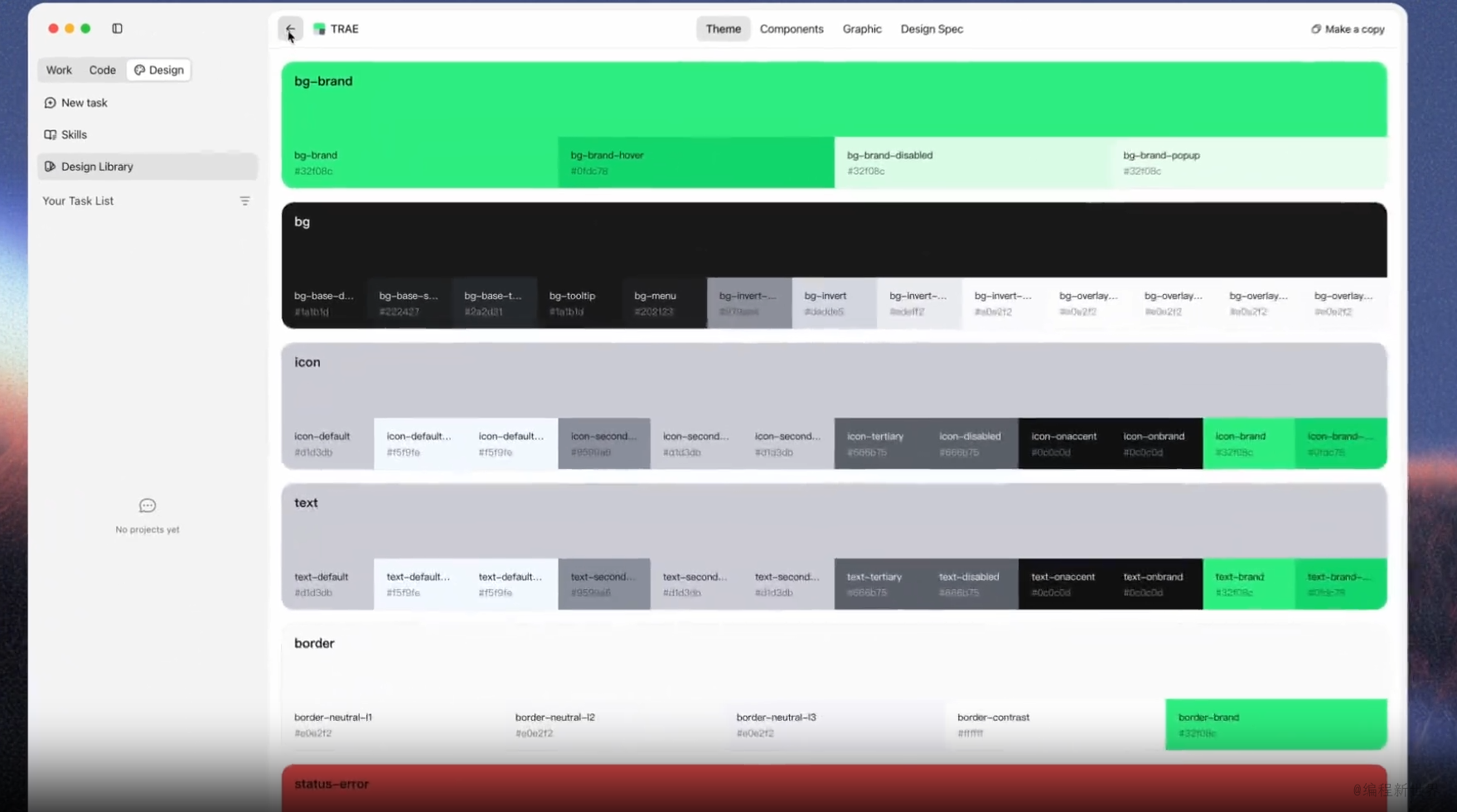Toggle the sidebar panel icon
The height and width of the screenshot is (812, 1457).
tap(118, 28)
